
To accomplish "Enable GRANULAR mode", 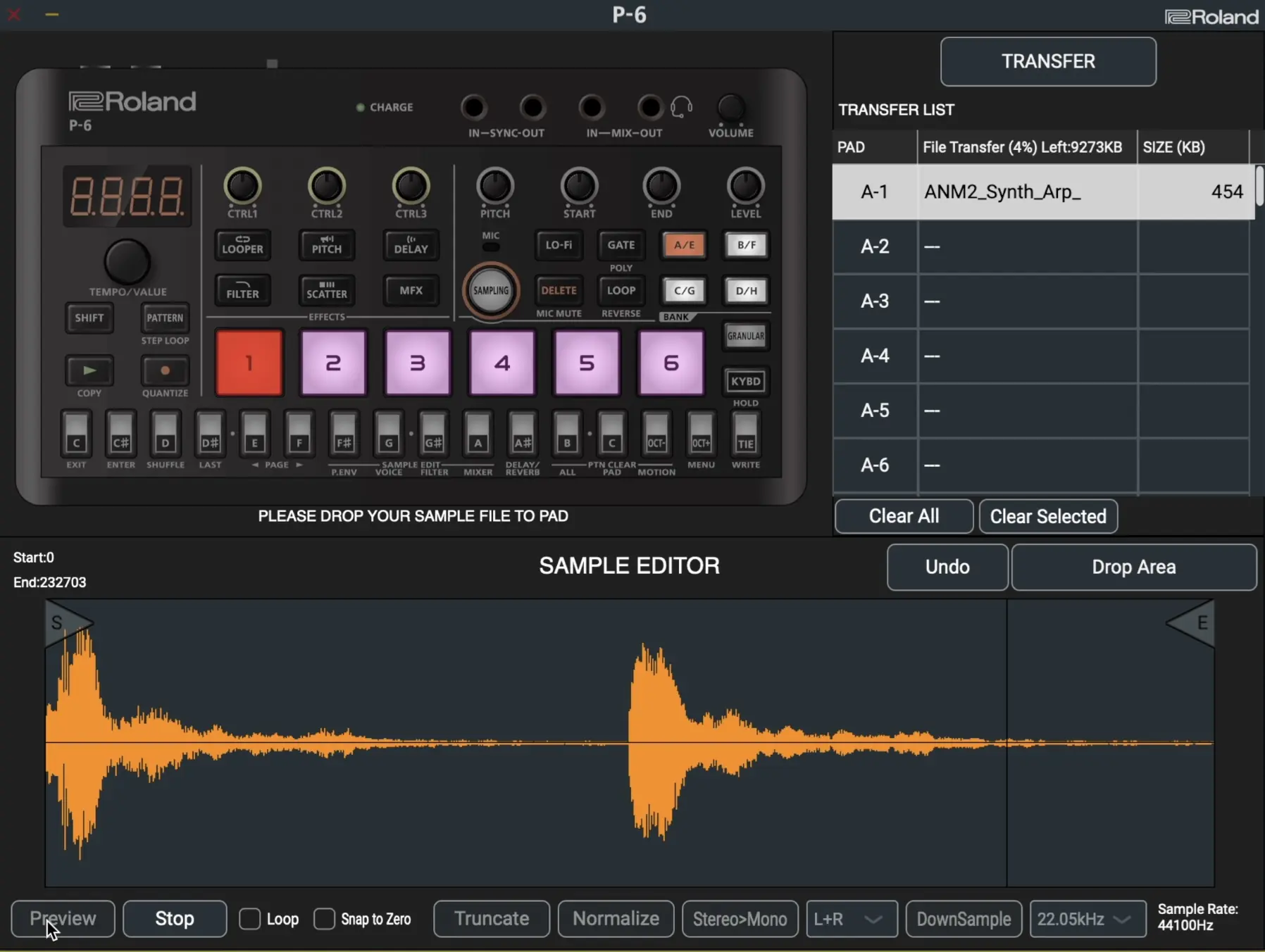I will tap(745, 337).
